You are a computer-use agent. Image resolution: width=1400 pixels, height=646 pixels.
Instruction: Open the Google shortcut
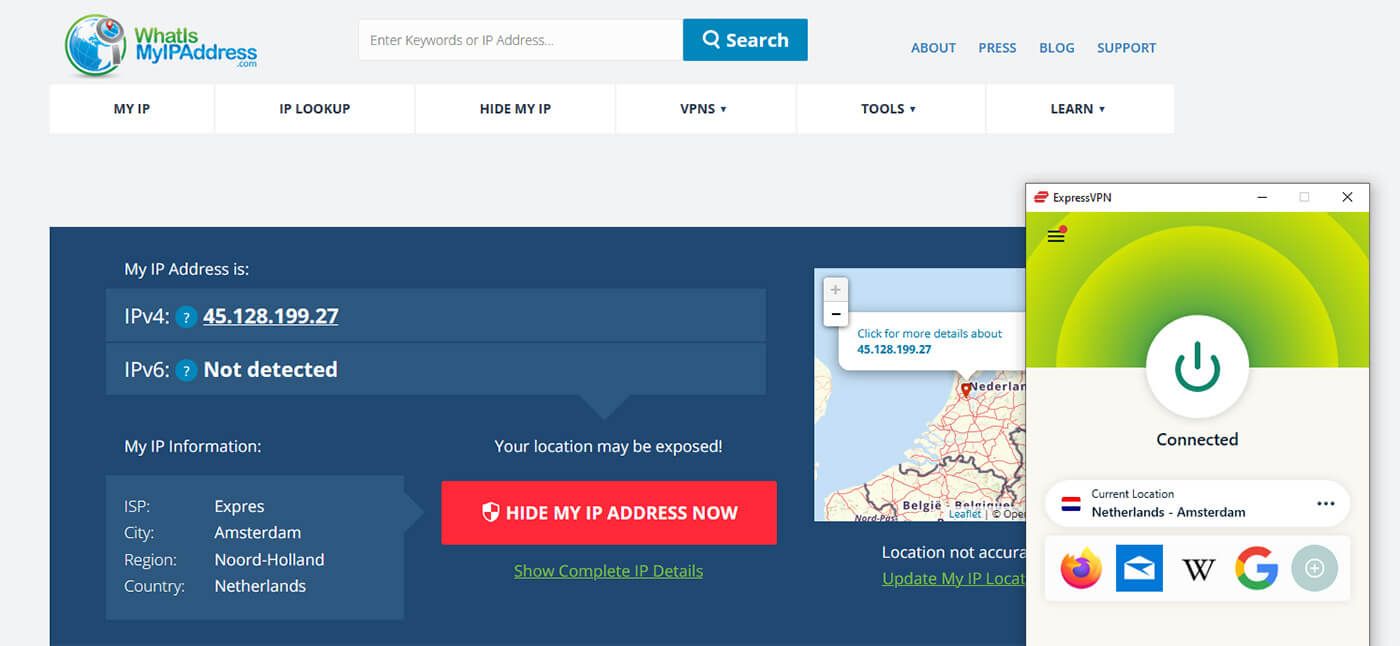pos(1256,568)
